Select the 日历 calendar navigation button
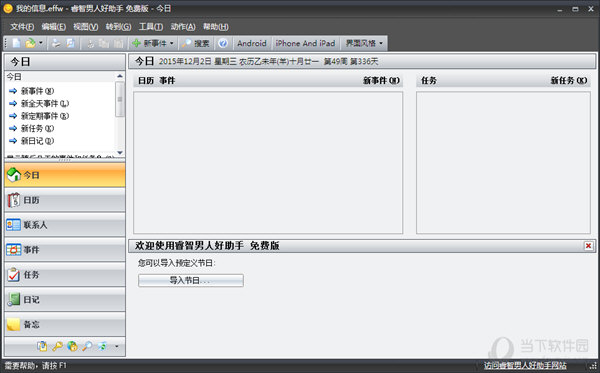 [65, 200]
